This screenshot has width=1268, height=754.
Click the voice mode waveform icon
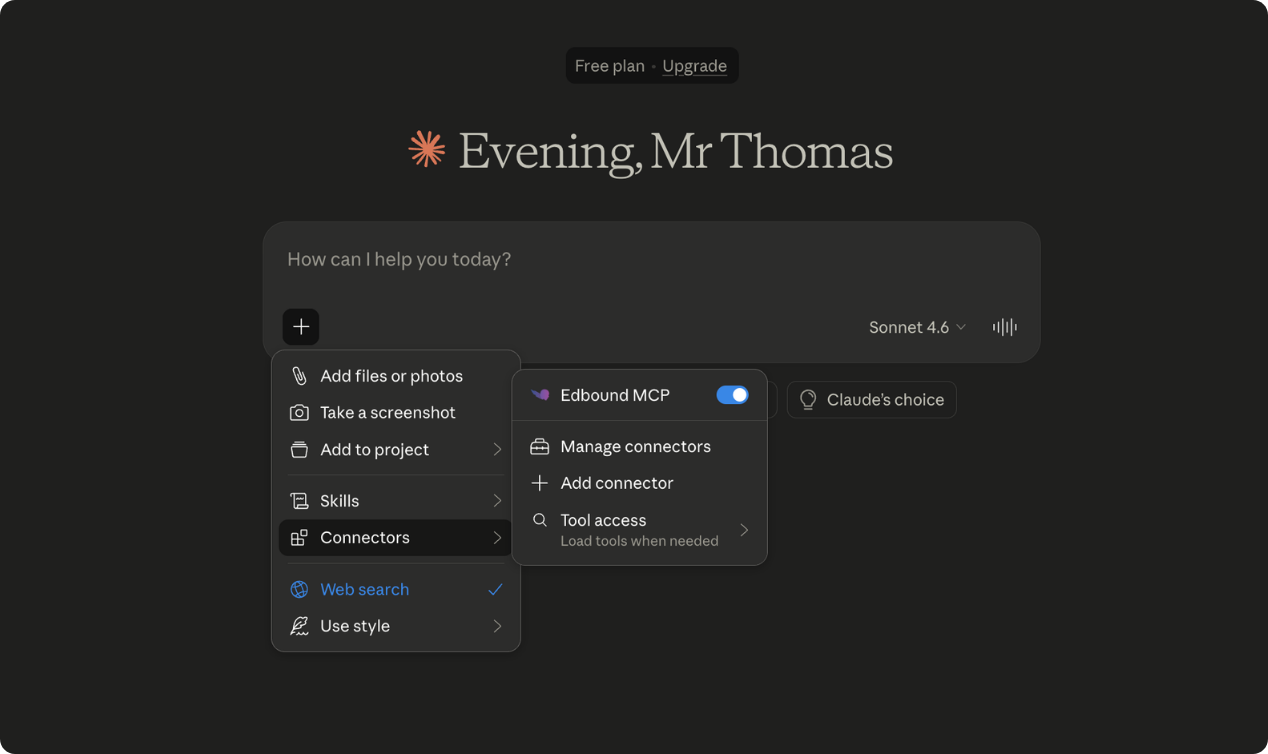pos(1004,327)
